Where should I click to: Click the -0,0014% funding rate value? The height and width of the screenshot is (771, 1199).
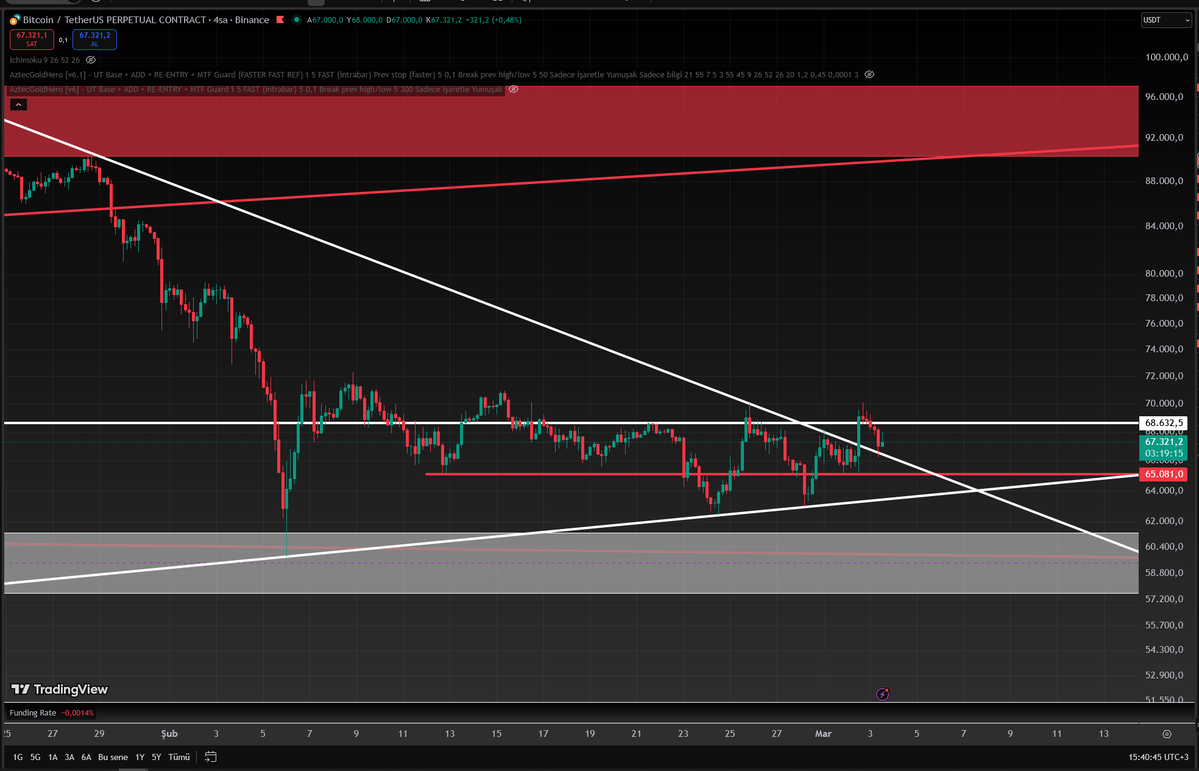[78, 713]
